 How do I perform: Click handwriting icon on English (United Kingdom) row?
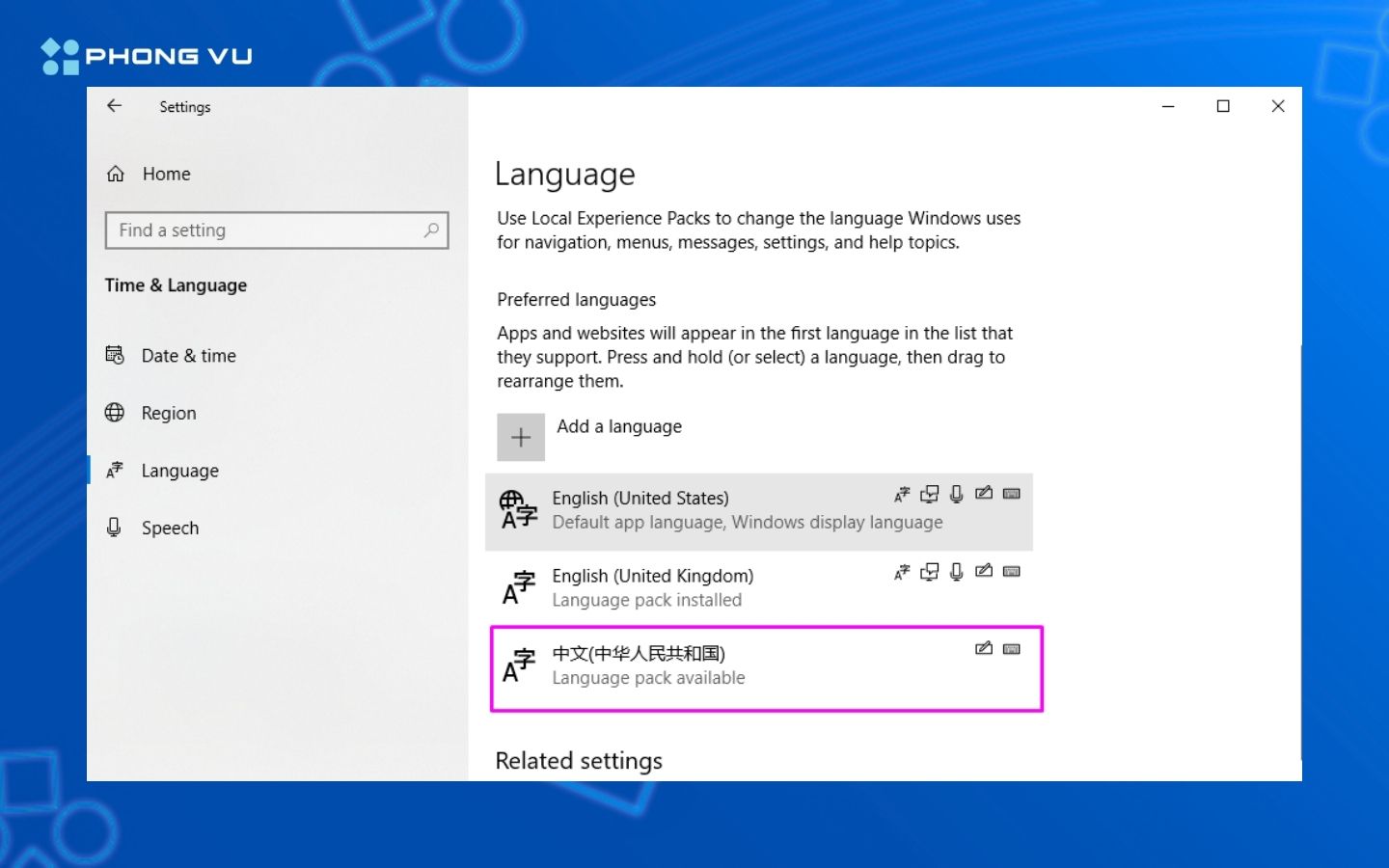tap(984, 571)
